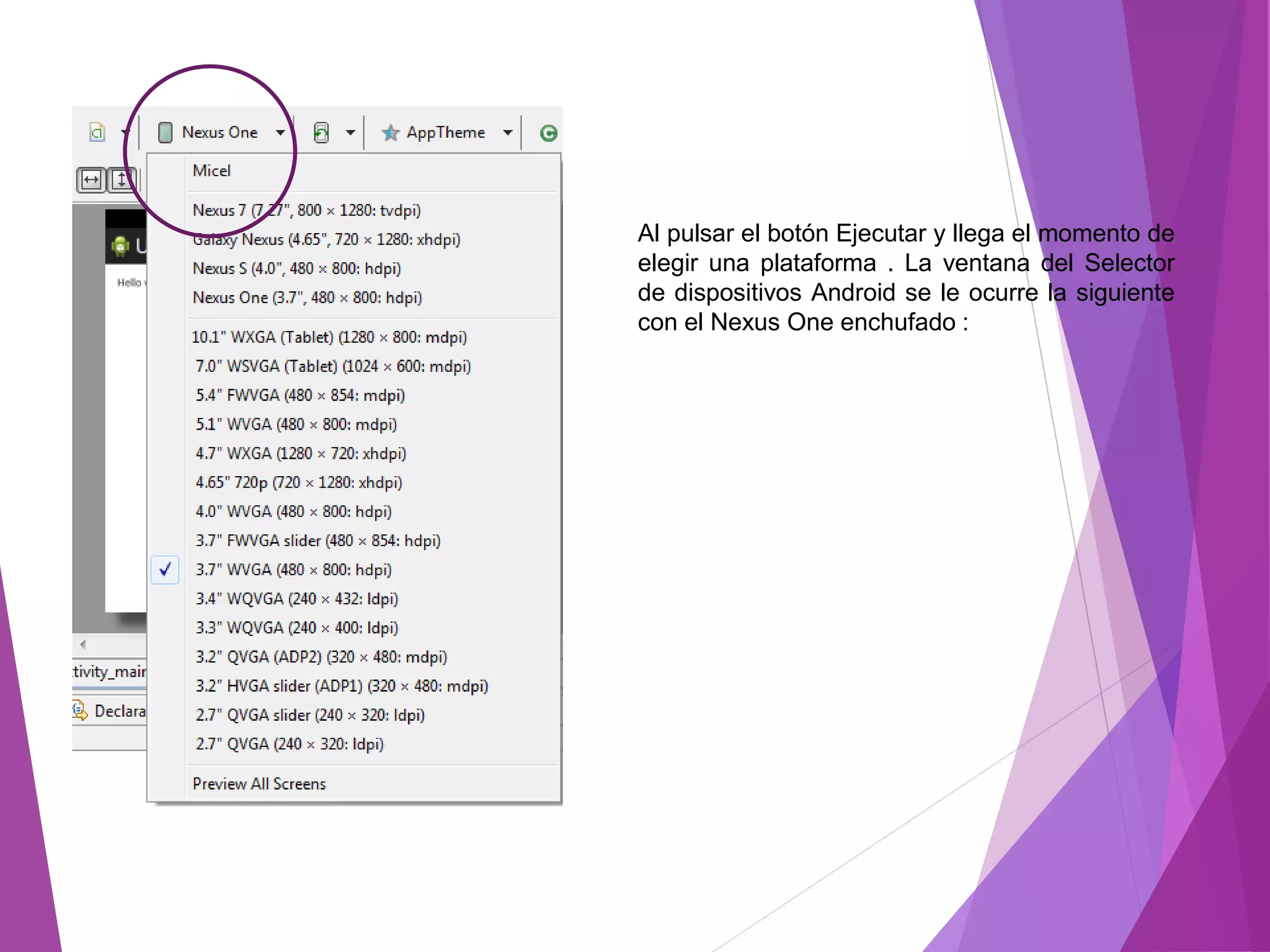
Task: Expand the AppTheme dropdown arrow
Action: [508, 132]
